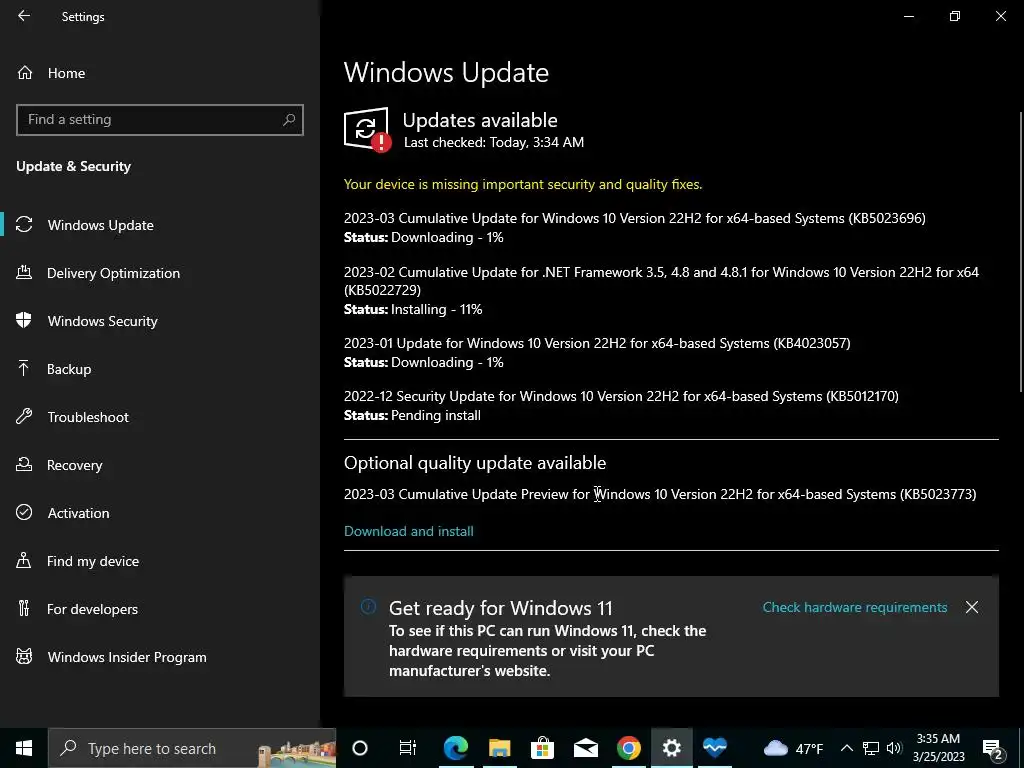This screenshot has height=768, width=1024.
Task: Click the Type here to search box
Action: point(193,748)
